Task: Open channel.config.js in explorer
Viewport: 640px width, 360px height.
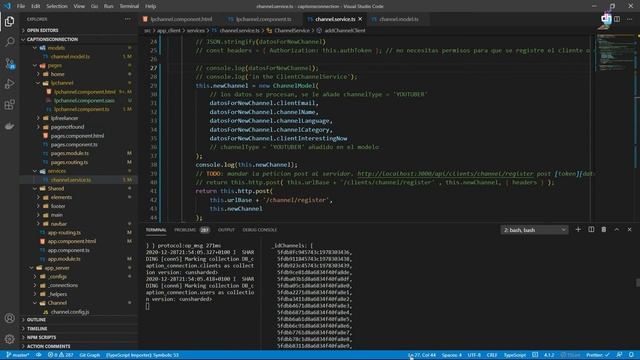Action: pos(70,312)
